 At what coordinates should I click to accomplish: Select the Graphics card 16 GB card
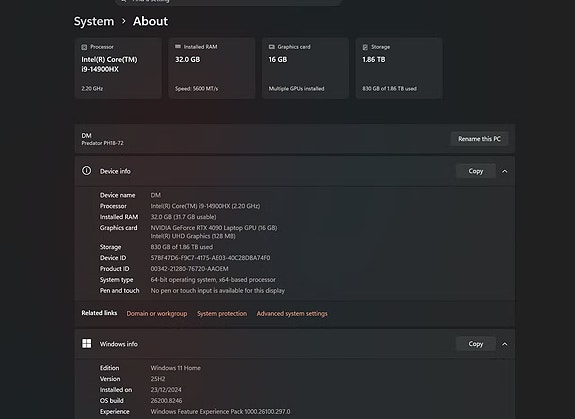pyautogui.click(x=305, y=68)
